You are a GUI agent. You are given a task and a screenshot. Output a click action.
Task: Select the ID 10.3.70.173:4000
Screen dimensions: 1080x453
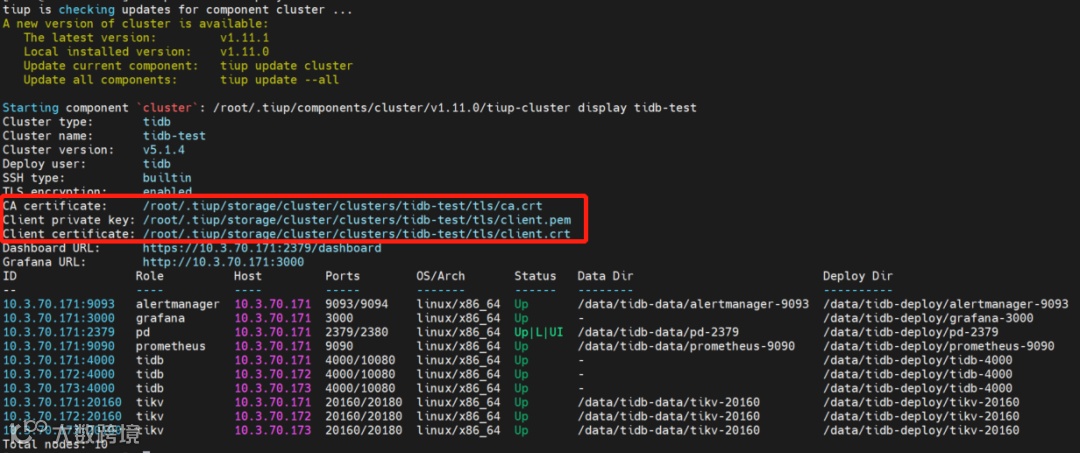point(59,388)
